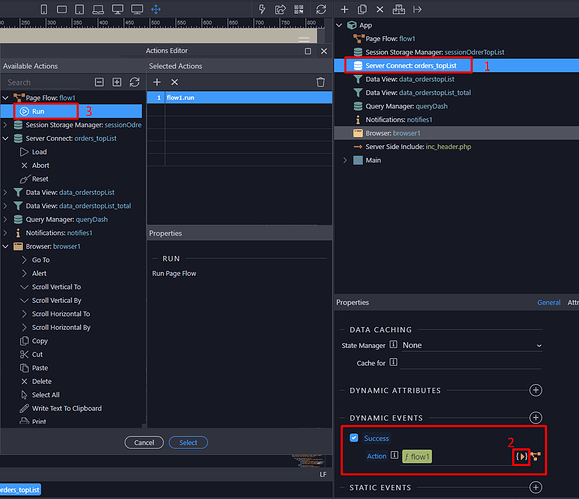The height and width of the screenshot is (499, 579).
Task: Click the page flow icon next to Action field
Action: 536,457
